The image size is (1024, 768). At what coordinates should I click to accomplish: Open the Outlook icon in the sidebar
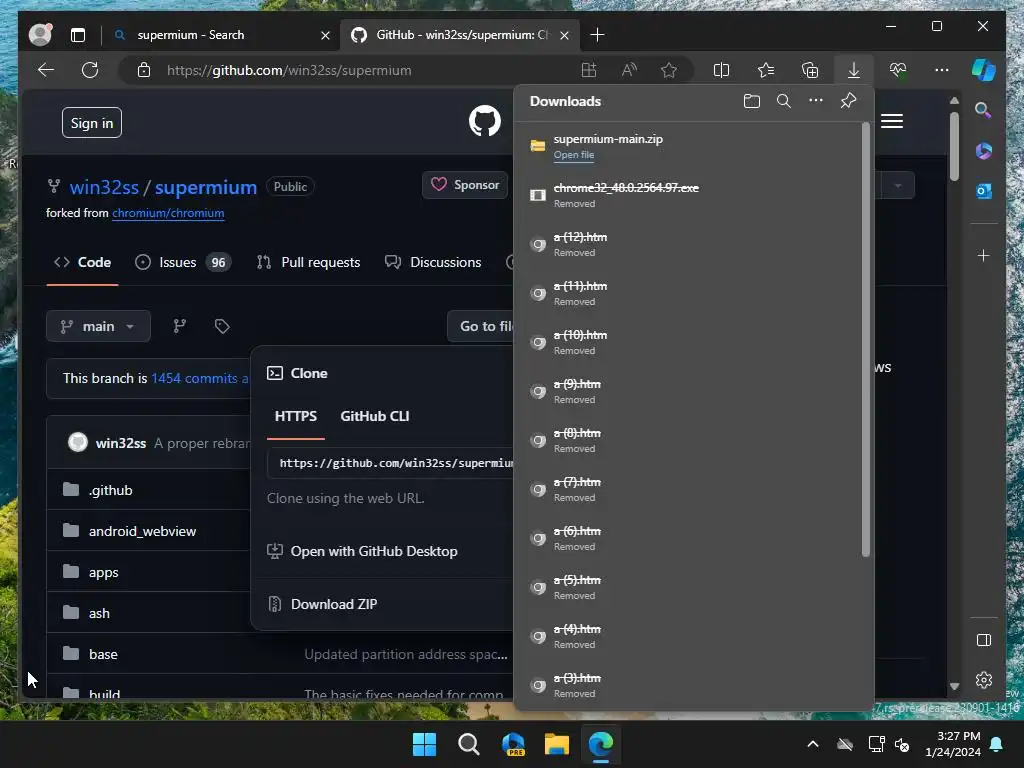[x=984, y=191]
